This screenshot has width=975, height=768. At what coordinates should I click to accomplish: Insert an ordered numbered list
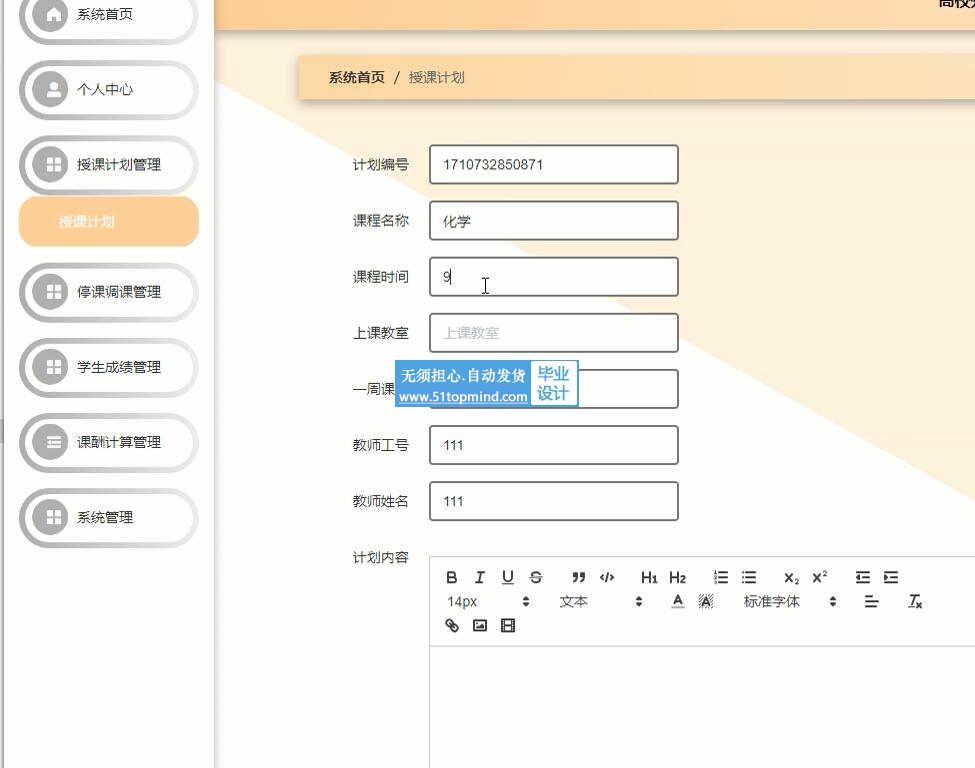[721, 577]
